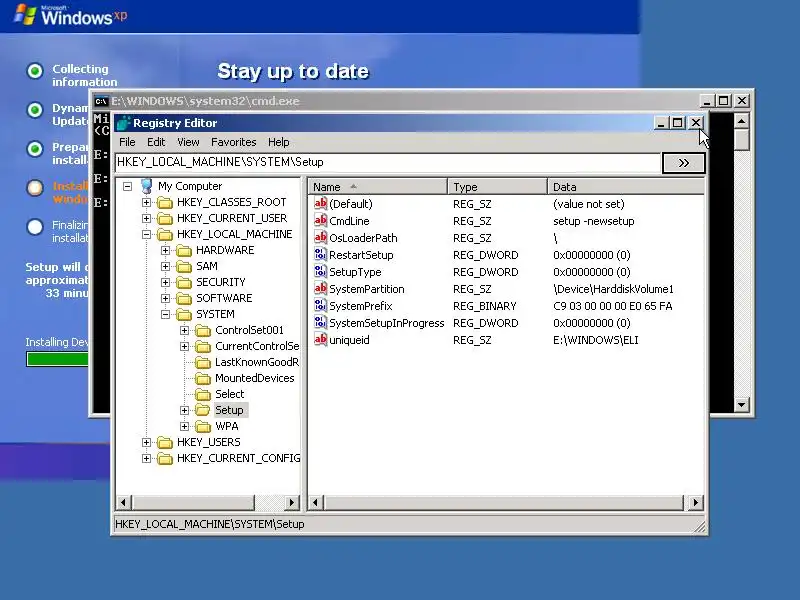Click the LastKnownGoodRecovery folder icon
Viewport: 800px width, 600px height.
pyautogui.click(x=203, y=363)
